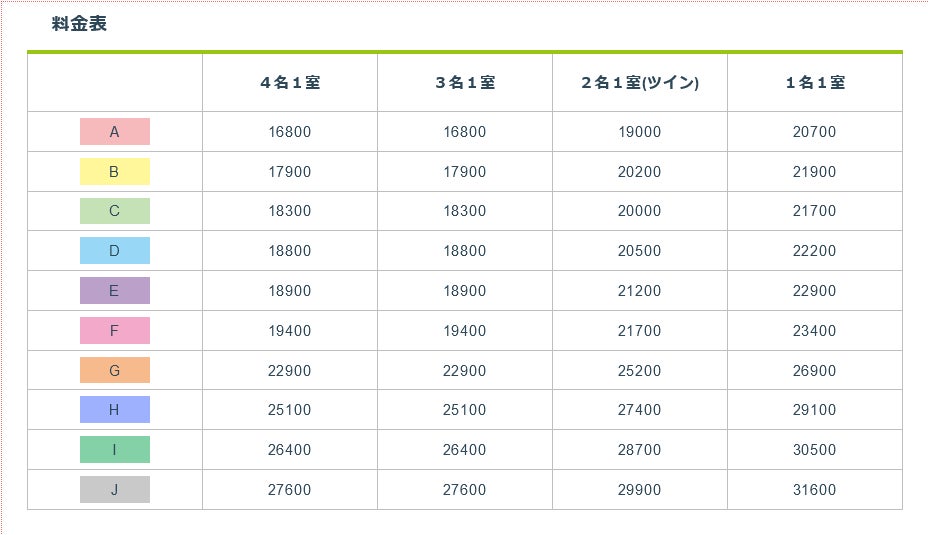This screenshot has width=928, height=535.
Task: Click the orange G rank swatch
Action: [114, 371]
